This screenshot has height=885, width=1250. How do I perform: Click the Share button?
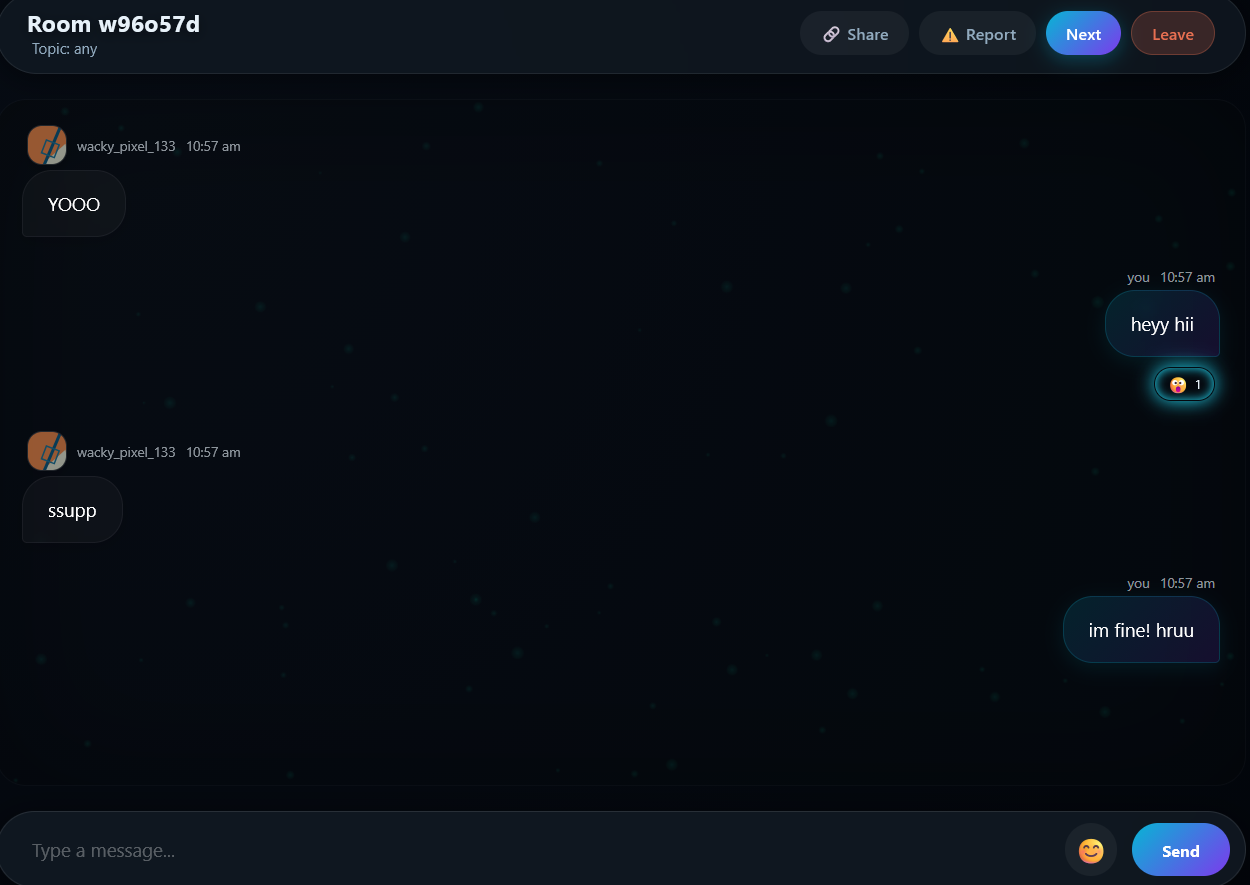pos(854,33)
